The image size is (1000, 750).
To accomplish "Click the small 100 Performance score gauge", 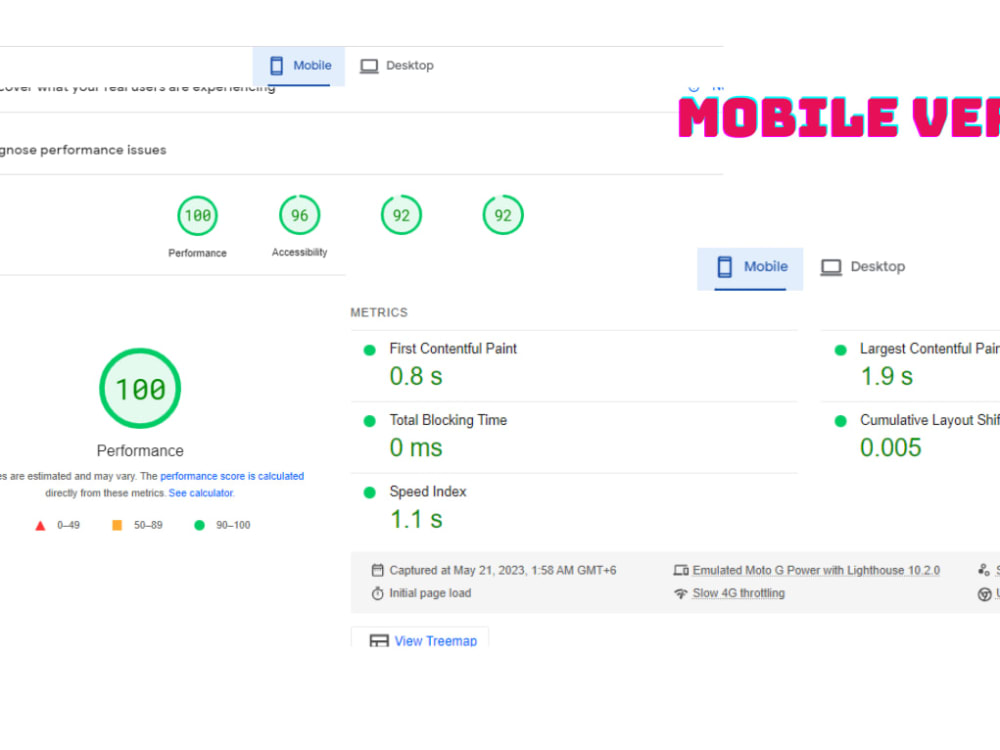I will [x=198, y=216].
